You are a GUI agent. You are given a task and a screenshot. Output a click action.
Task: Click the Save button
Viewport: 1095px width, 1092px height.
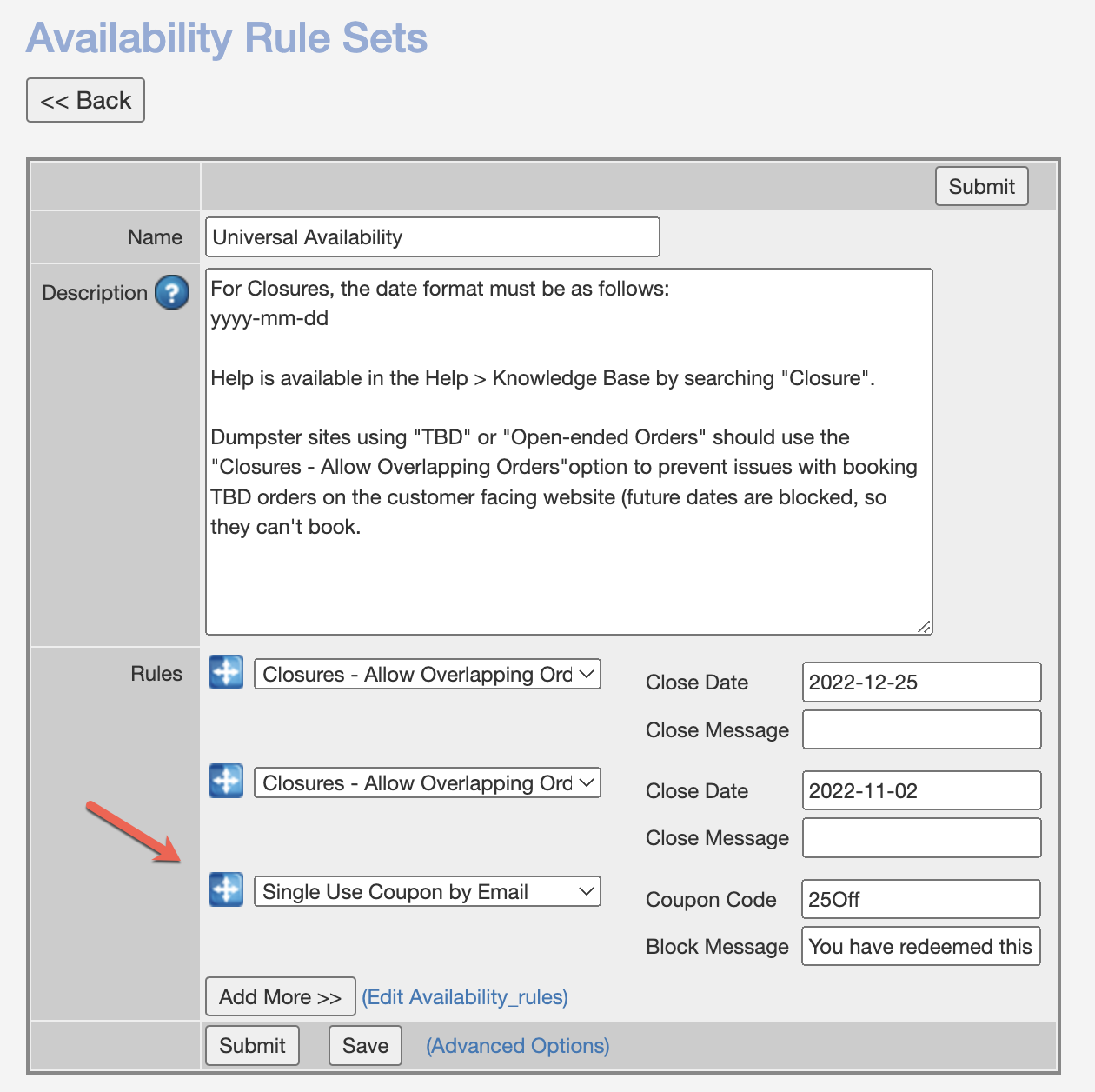click(365, 1045)
